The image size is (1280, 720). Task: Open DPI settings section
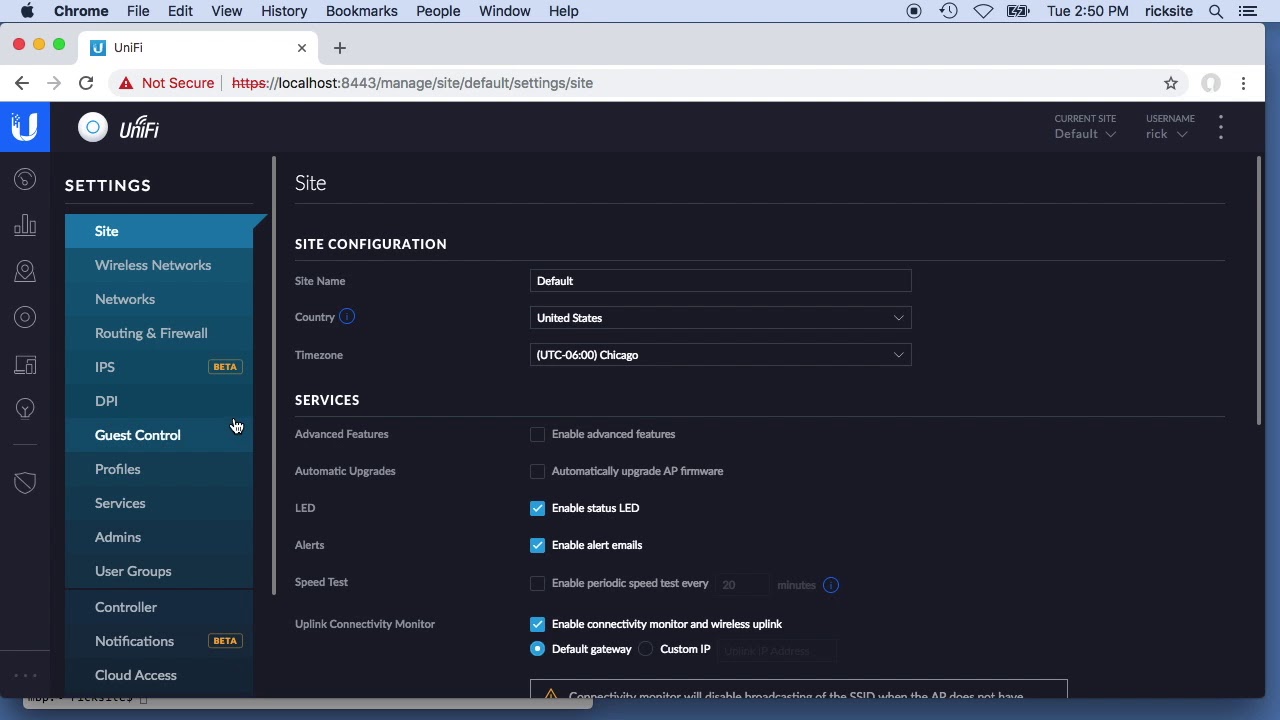point(160,401)
